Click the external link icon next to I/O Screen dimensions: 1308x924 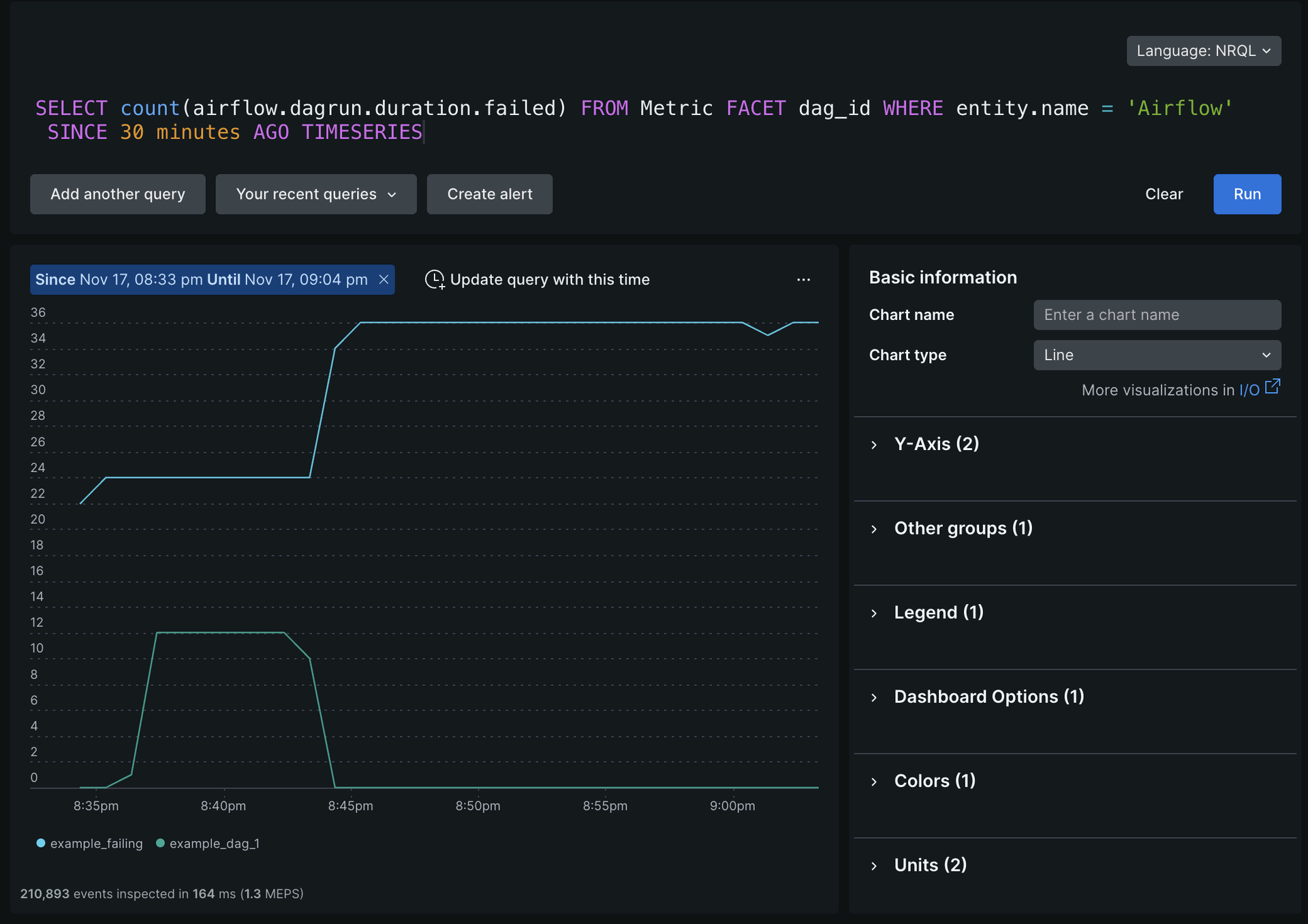pos(1272,387)
